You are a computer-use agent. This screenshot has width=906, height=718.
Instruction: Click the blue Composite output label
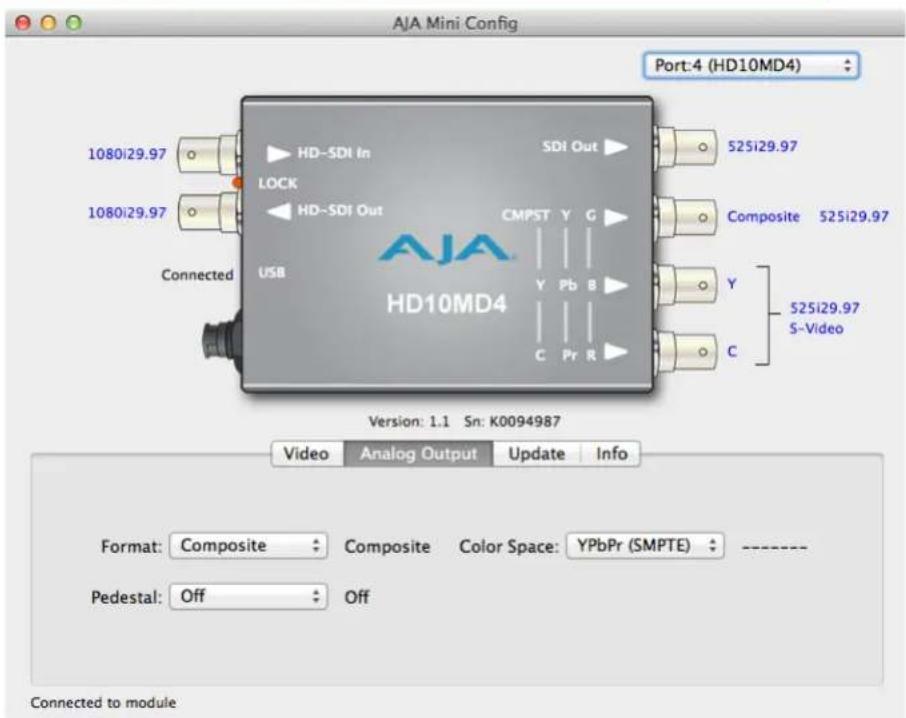coord(763,217)
